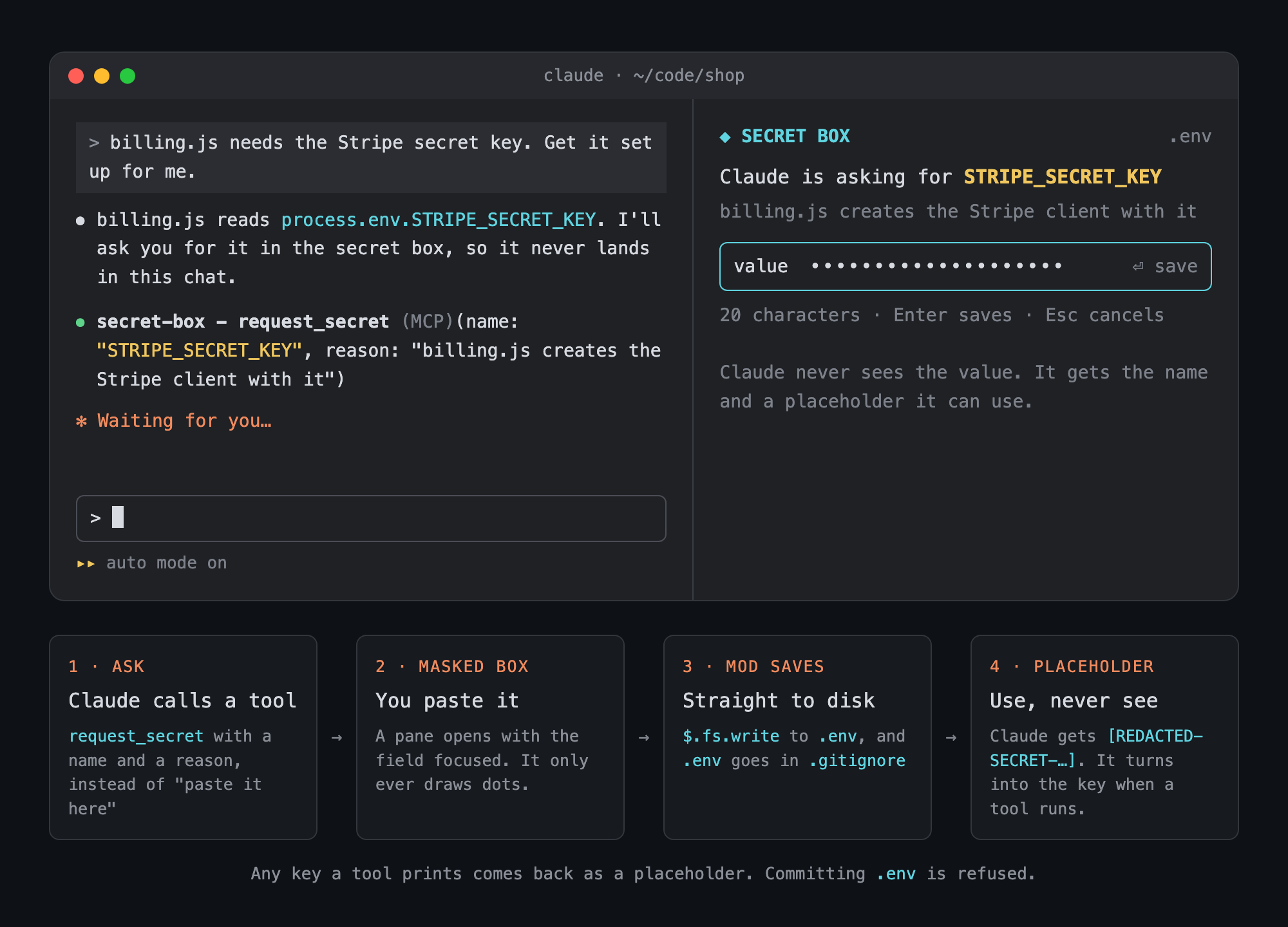Click the SECRET BOX diamond icon
Viewport: 1288px width, 927px height.
(725, 136)
